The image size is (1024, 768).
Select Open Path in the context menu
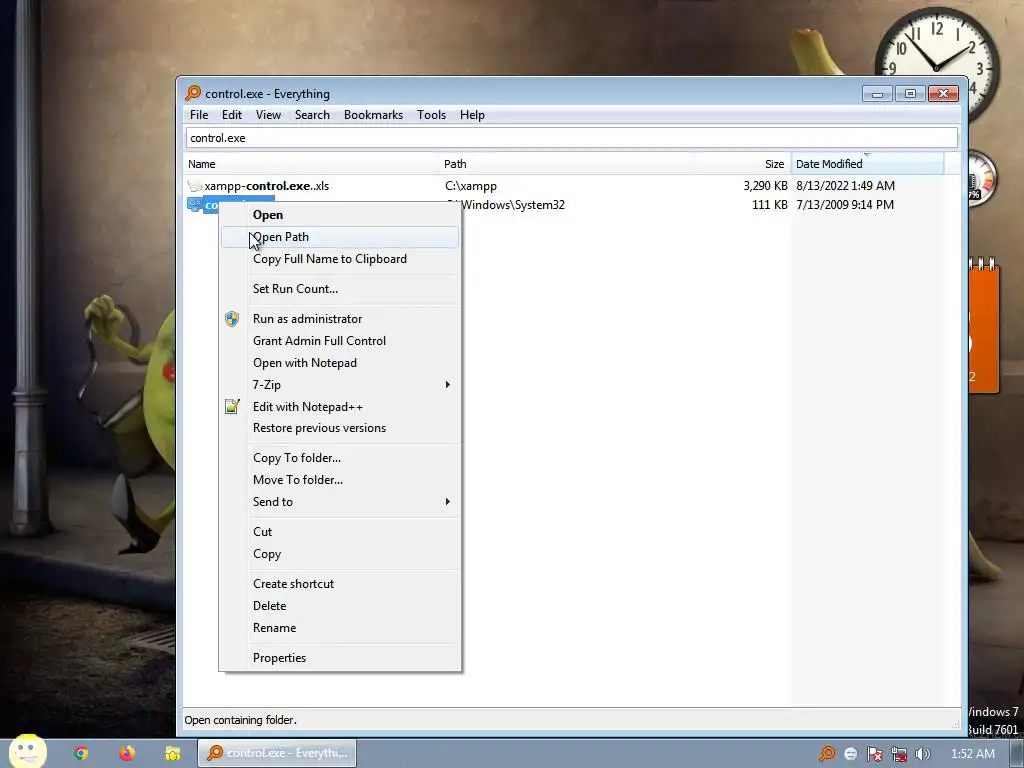[340, 237]
